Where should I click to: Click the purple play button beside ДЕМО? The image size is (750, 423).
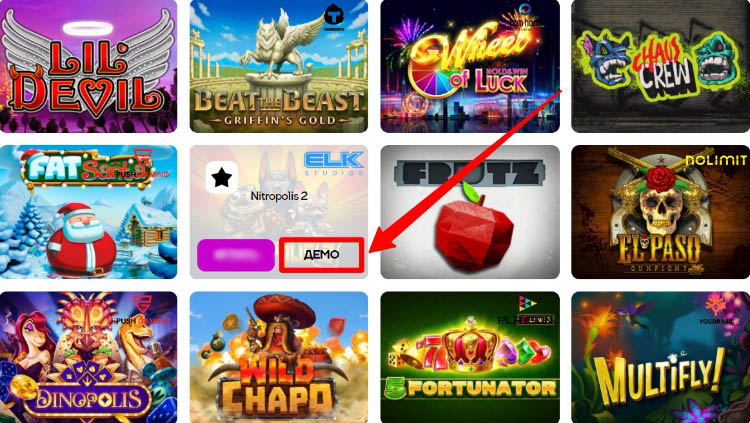(236, 255)
